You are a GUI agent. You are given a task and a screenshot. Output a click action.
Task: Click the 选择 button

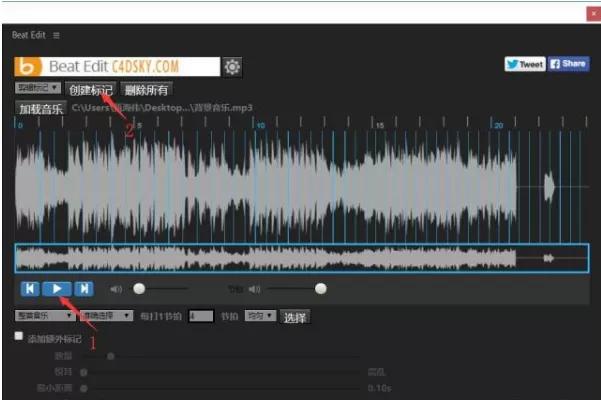(294, 317)
